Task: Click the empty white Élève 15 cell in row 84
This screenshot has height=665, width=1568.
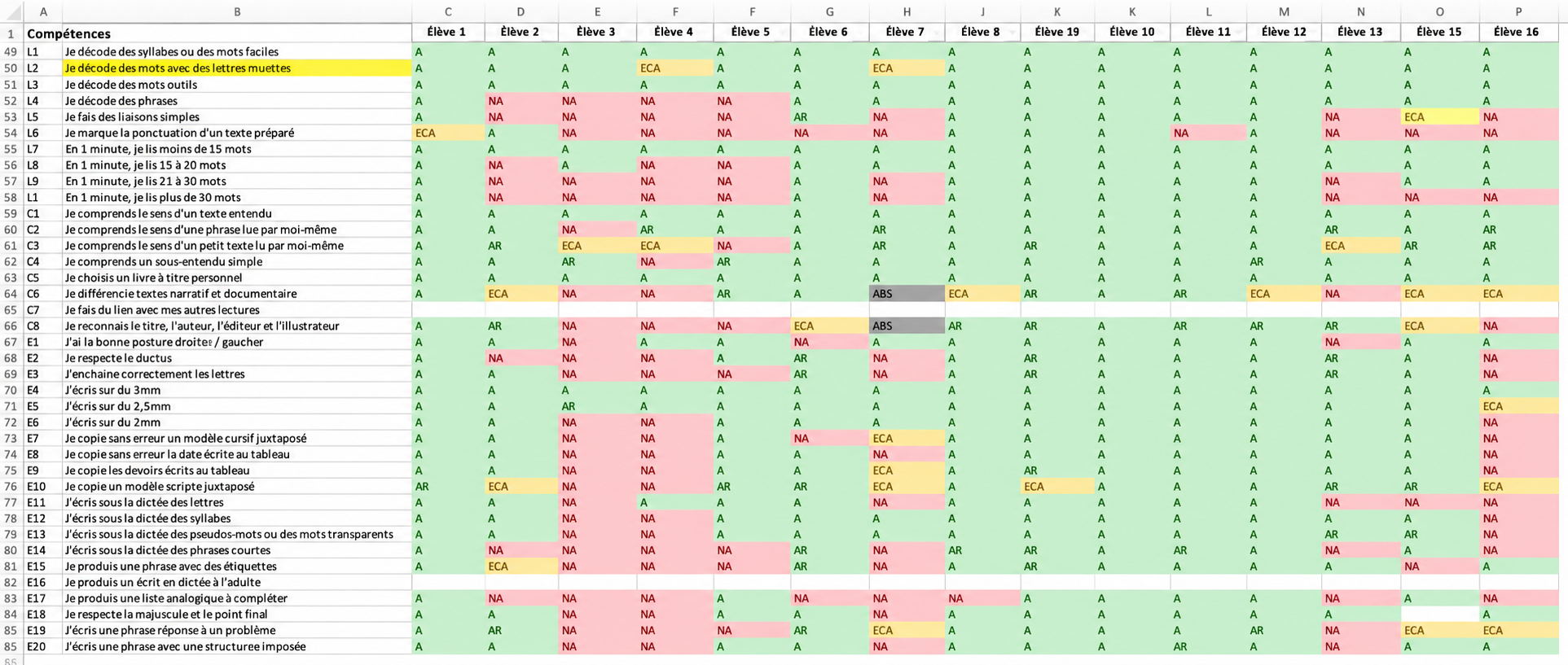Action: (x=1439, y=615)
